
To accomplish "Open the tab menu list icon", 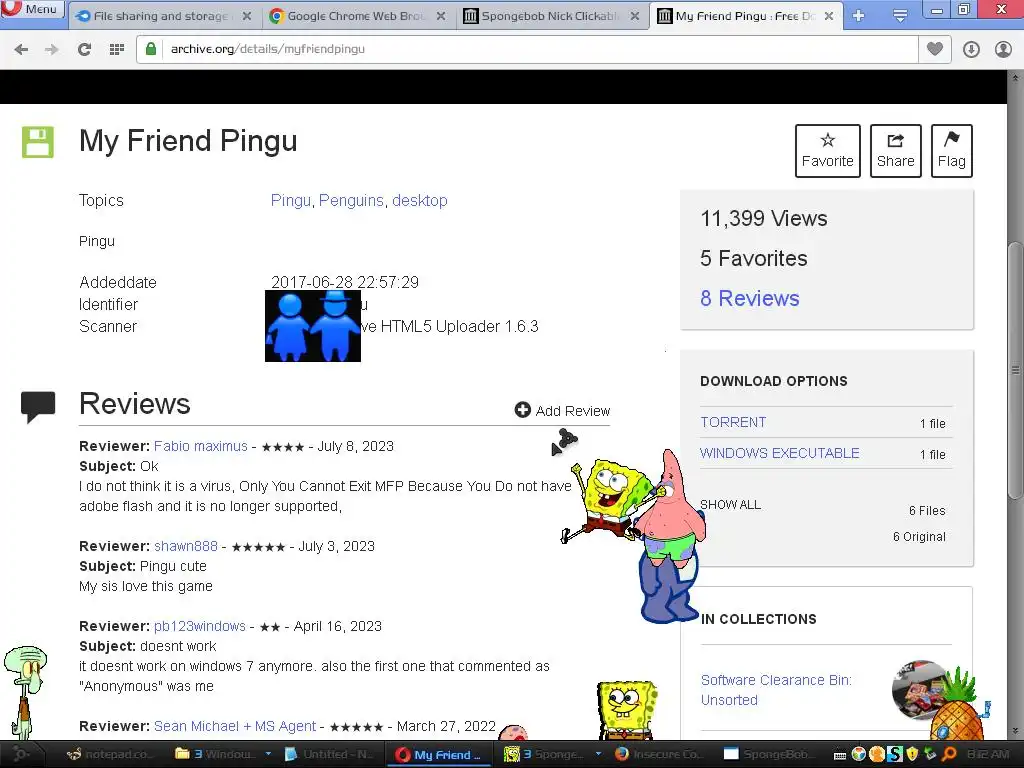I will pos(900,16).
